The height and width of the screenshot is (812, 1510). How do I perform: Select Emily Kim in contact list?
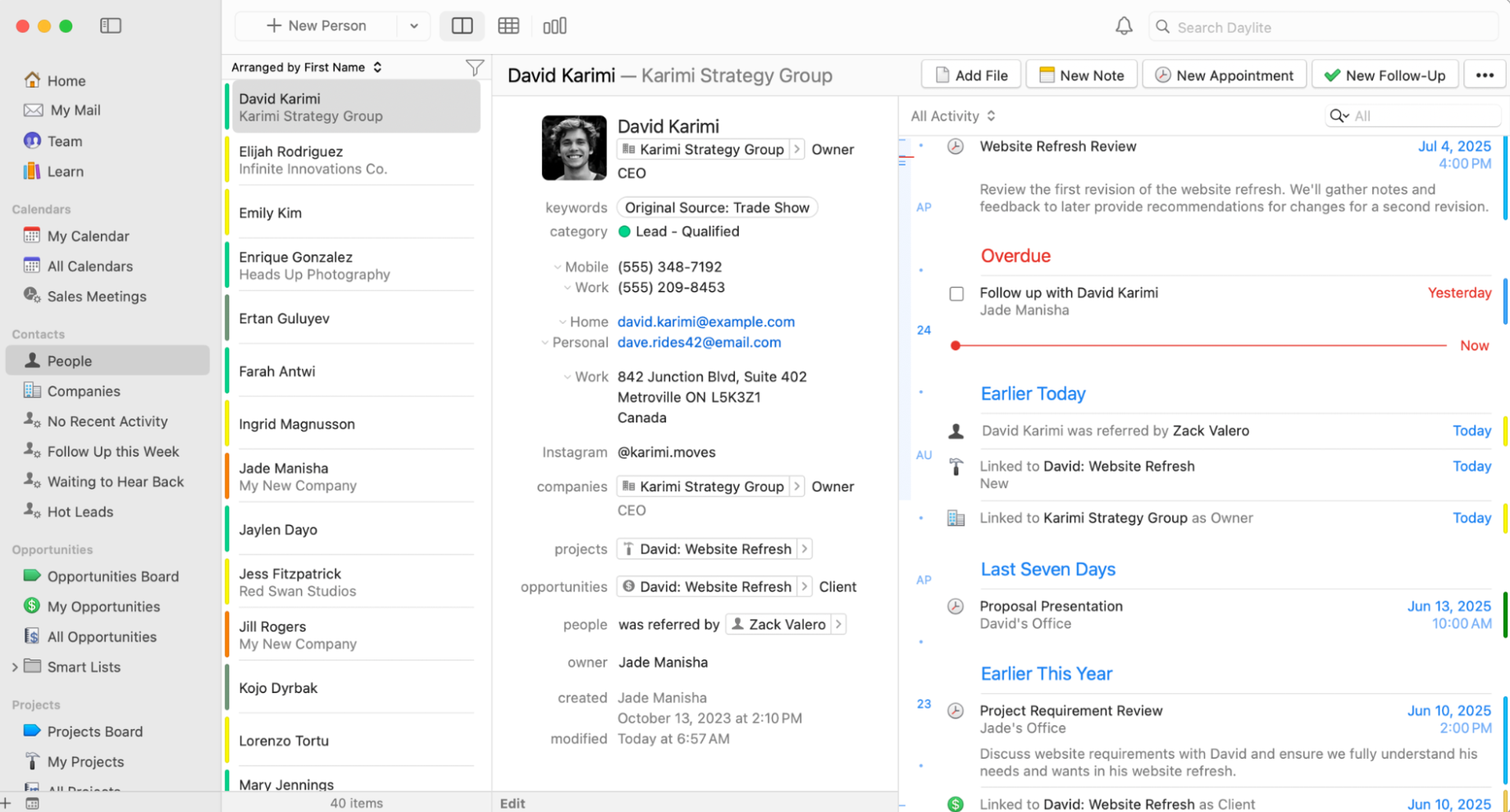pos(354,213)
